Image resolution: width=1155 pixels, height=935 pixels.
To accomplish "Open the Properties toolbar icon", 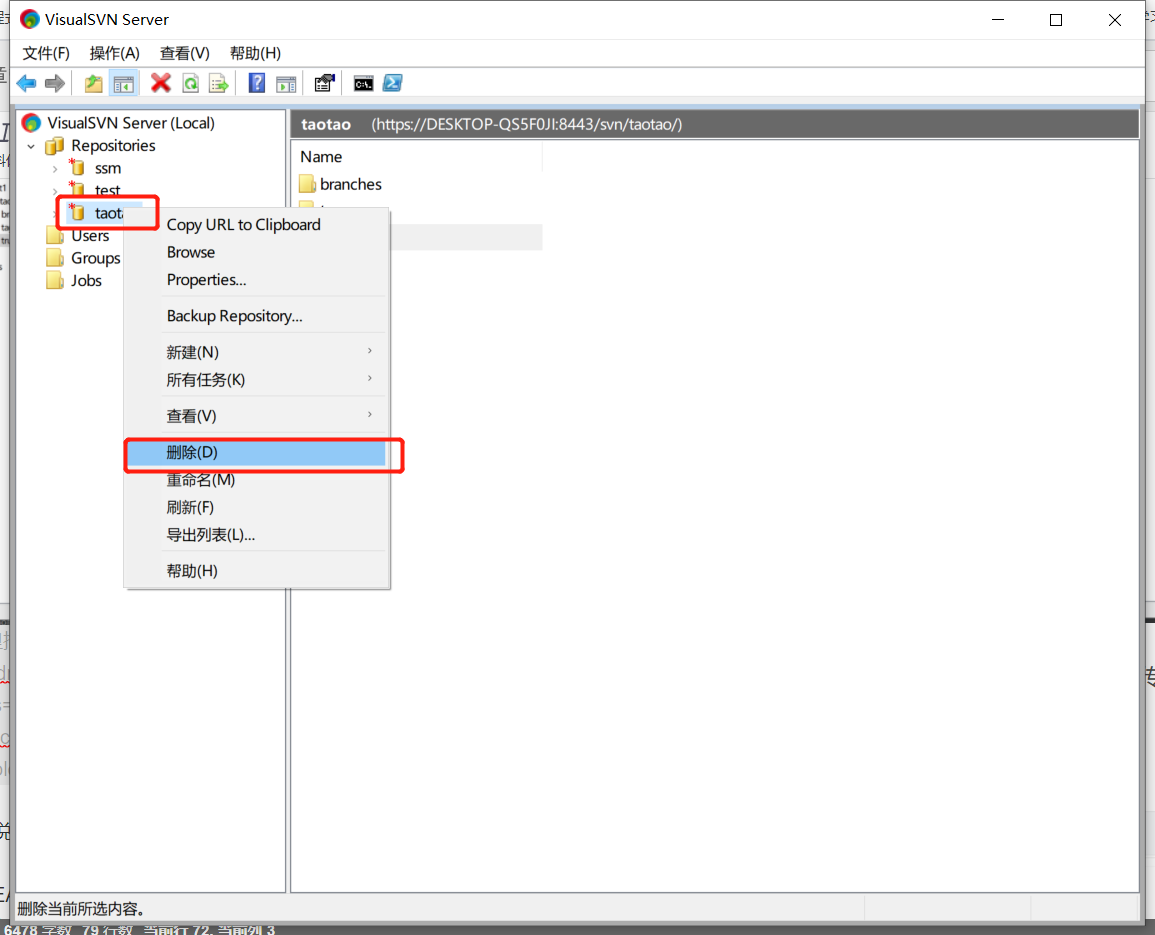I will coord(324,83).
